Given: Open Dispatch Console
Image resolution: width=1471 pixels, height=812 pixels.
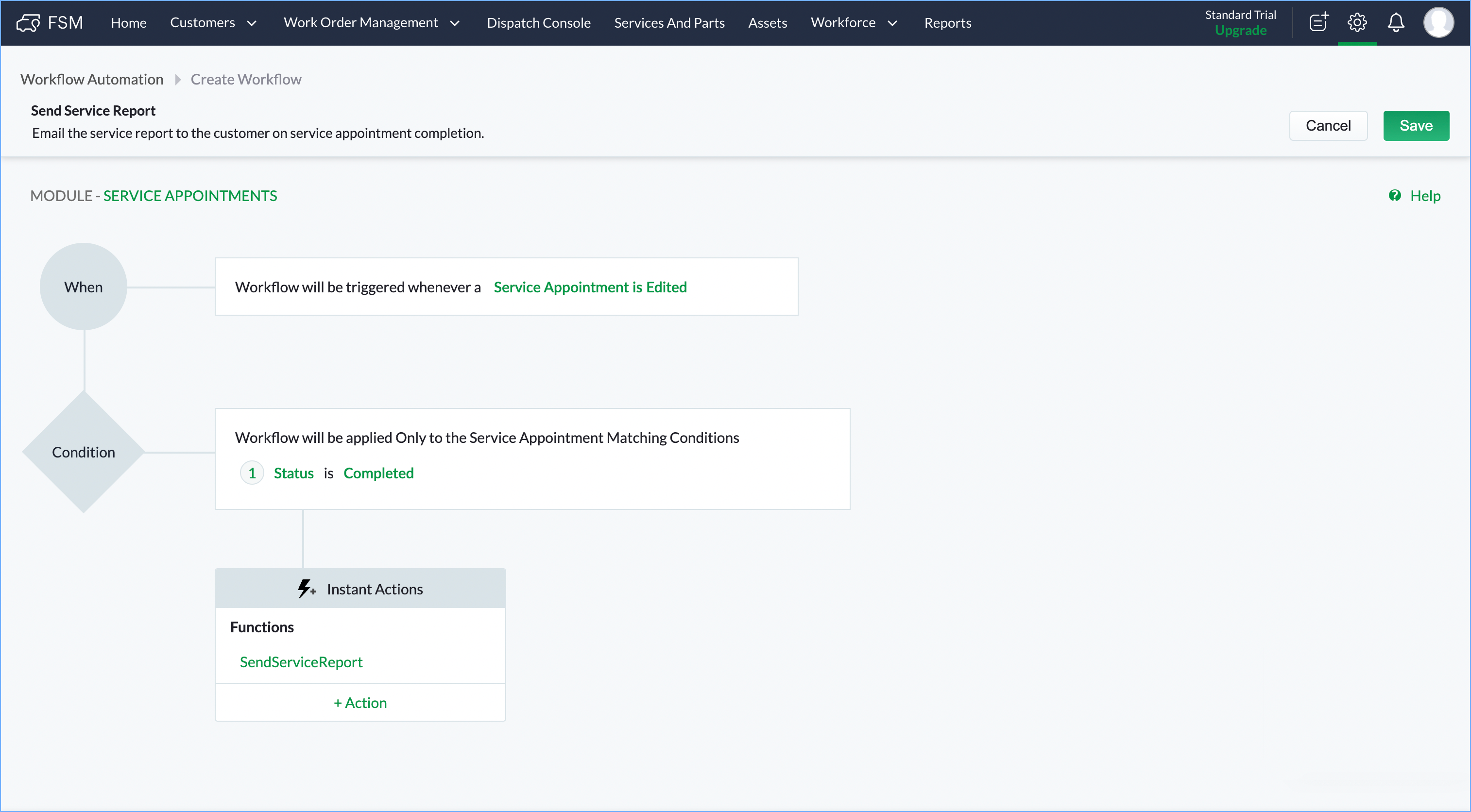Looking at the screenshot, I should pyautogui.click(x=538, y=22).
